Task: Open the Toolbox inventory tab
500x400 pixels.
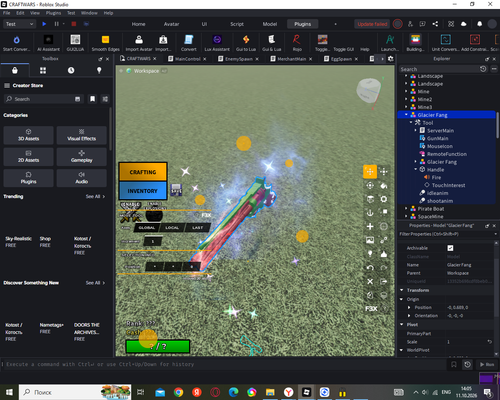Action: point(43,70)
